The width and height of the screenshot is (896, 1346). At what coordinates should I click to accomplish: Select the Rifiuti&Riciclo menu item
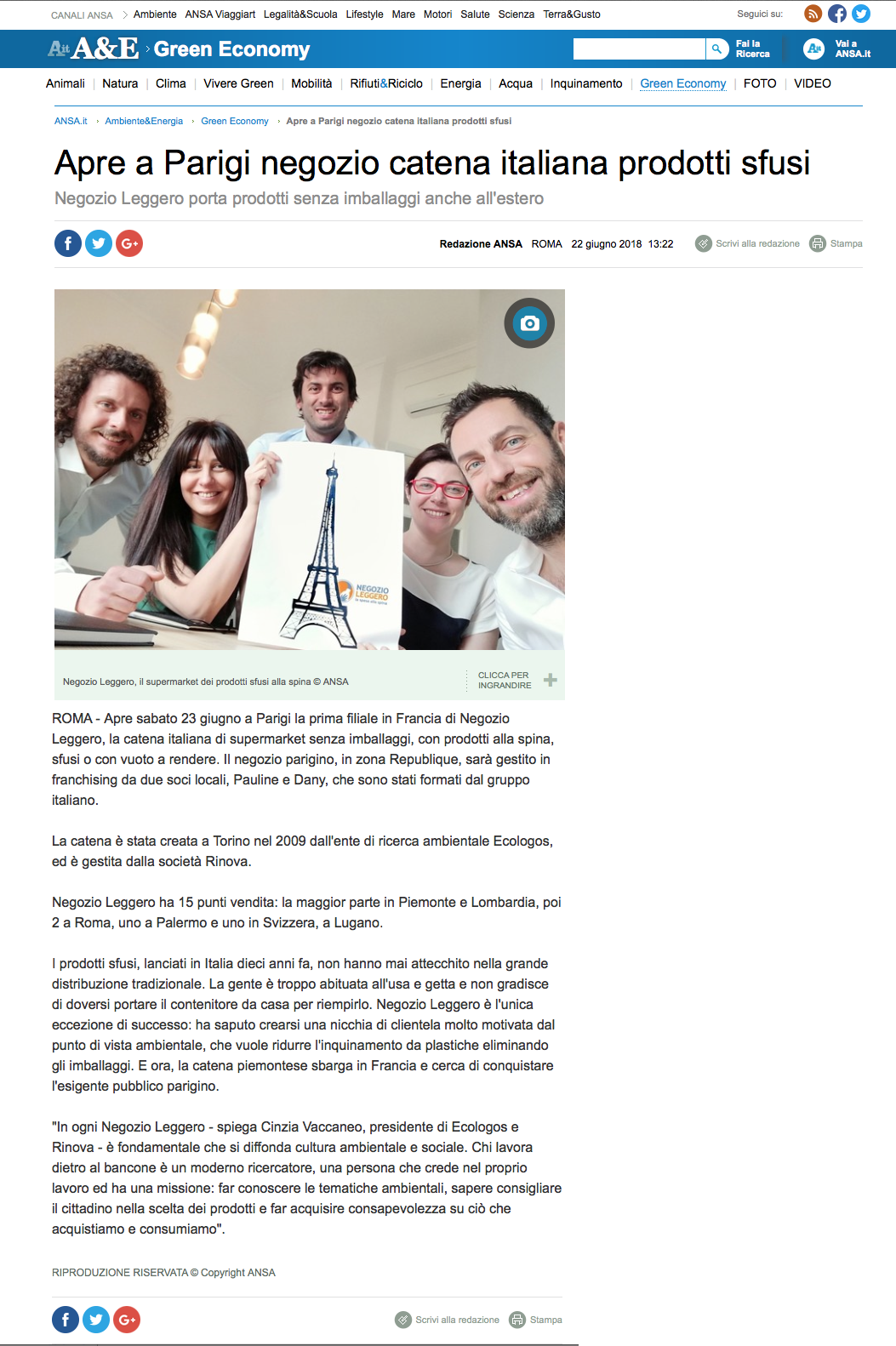pyautogui.click(x=386, y=83)
